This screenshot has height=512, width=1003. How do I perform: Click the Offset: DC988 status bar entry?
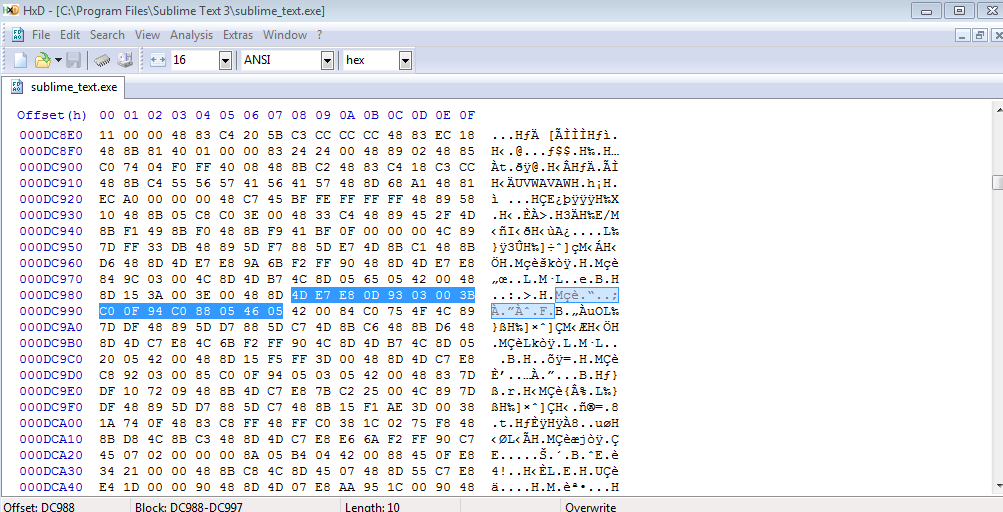[40, 507]
